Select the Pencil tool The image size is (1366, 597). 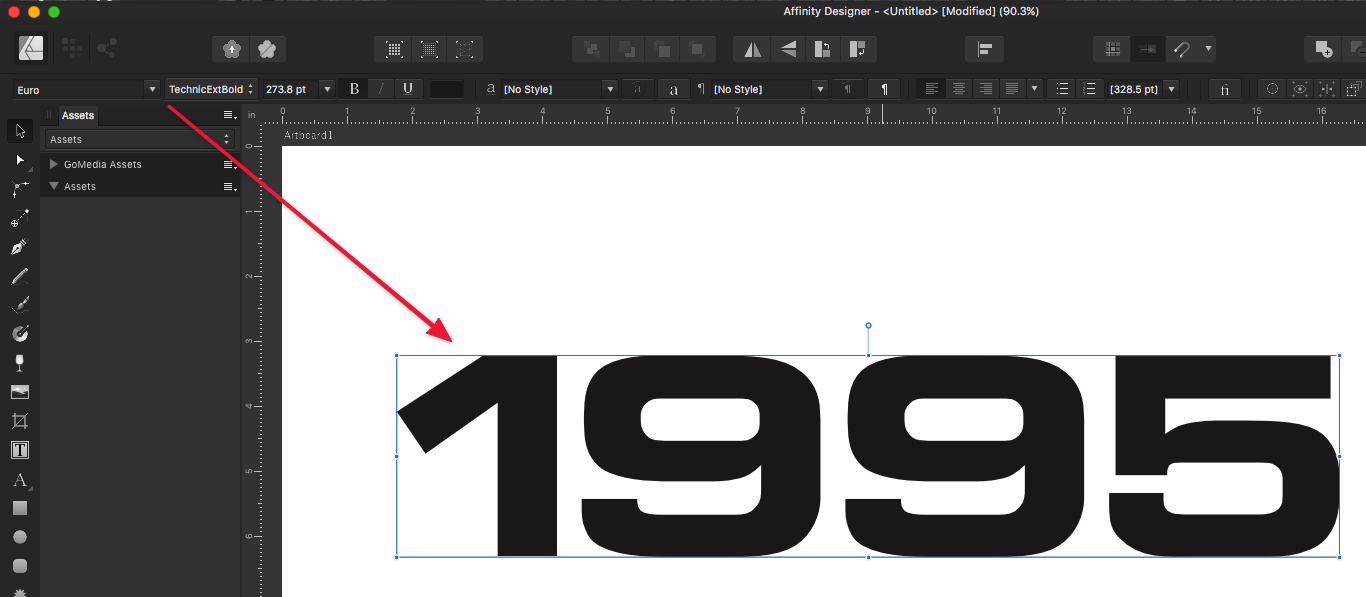tap(19, 276)
